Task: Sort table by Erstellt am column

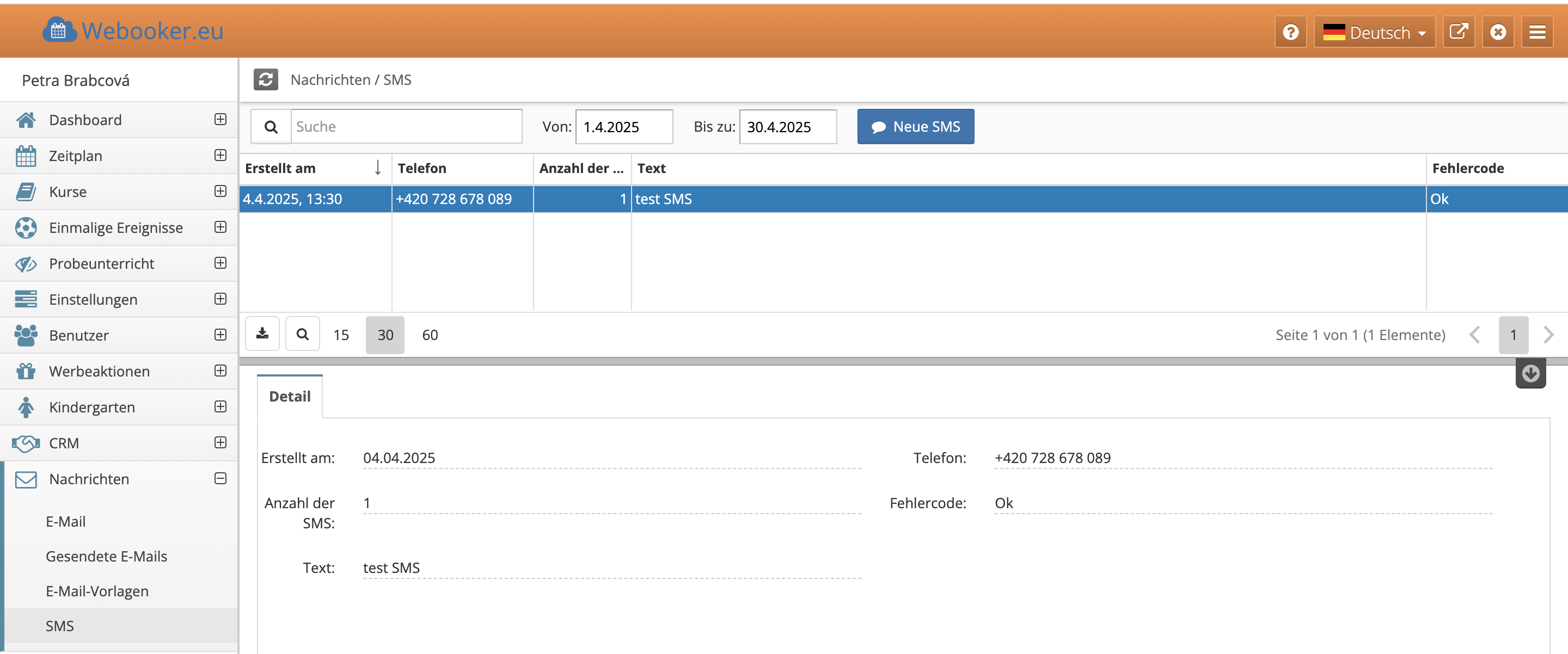Action: coord(280,169)
